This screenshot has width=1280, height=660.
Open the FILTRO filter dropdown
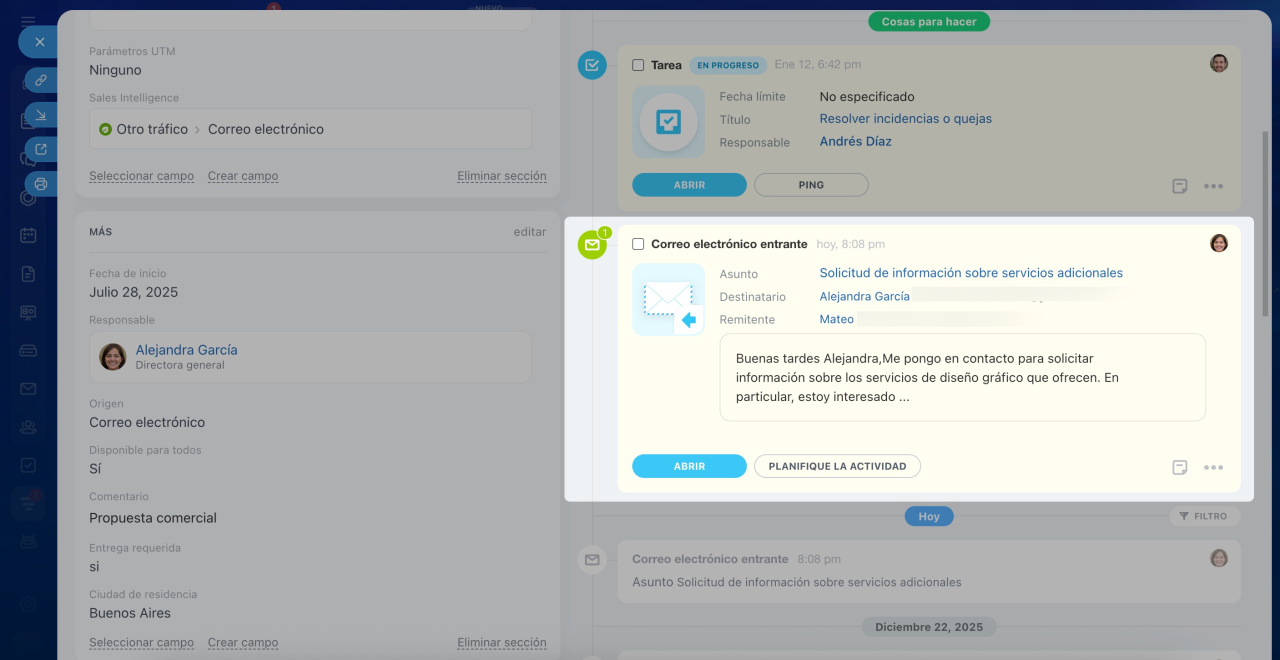click(1203, 516)
